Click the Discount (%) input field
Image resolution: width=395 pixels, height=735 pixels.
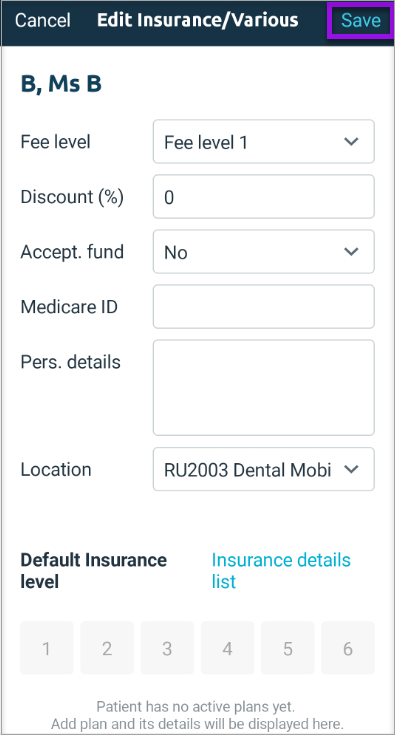click(x=263, y=196)
